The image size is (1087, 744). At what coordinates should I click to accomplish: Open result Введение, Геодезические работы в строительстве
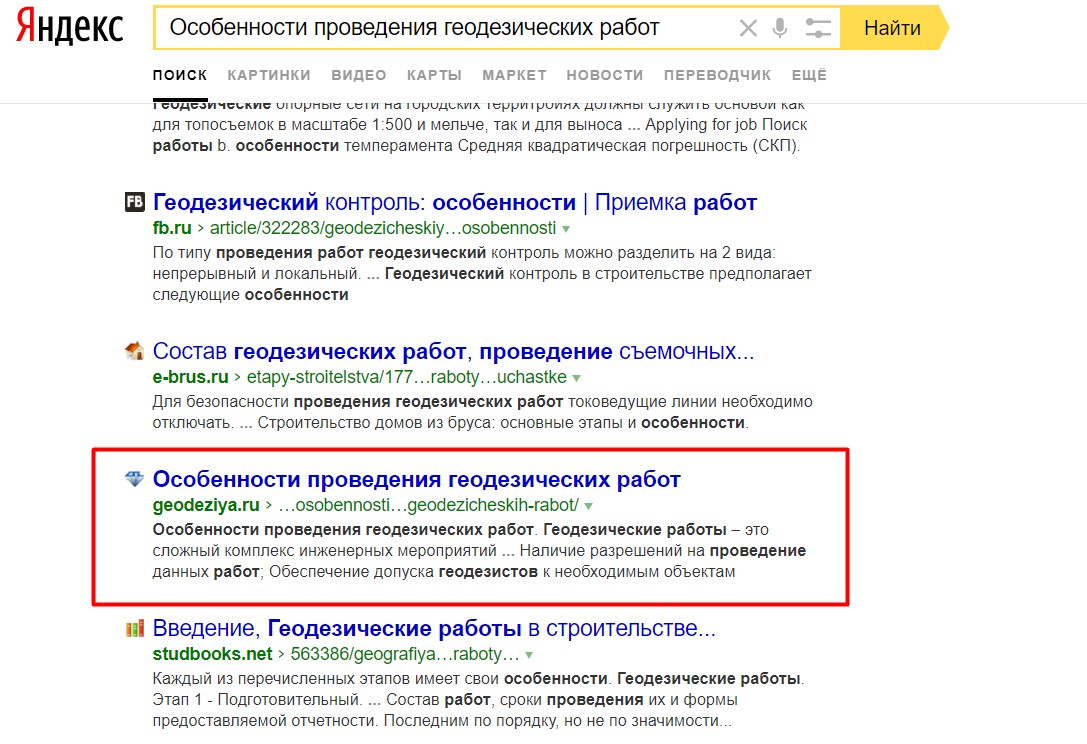point(434,628)
